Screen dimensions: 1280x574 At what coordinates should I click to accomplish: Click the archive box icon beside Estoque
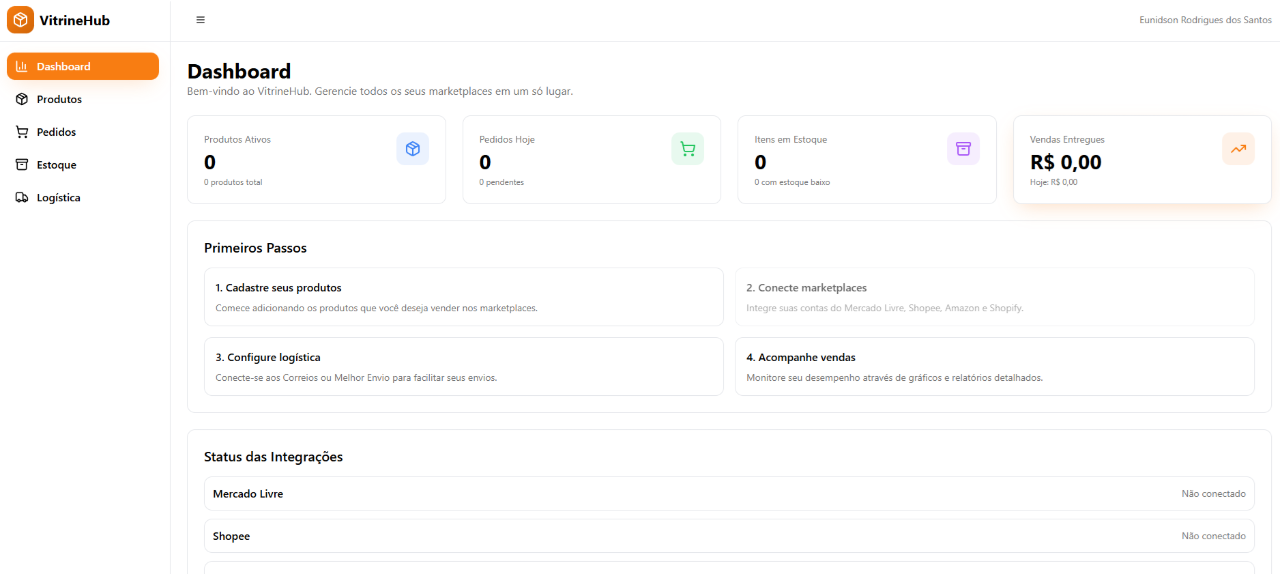(22, 165)
